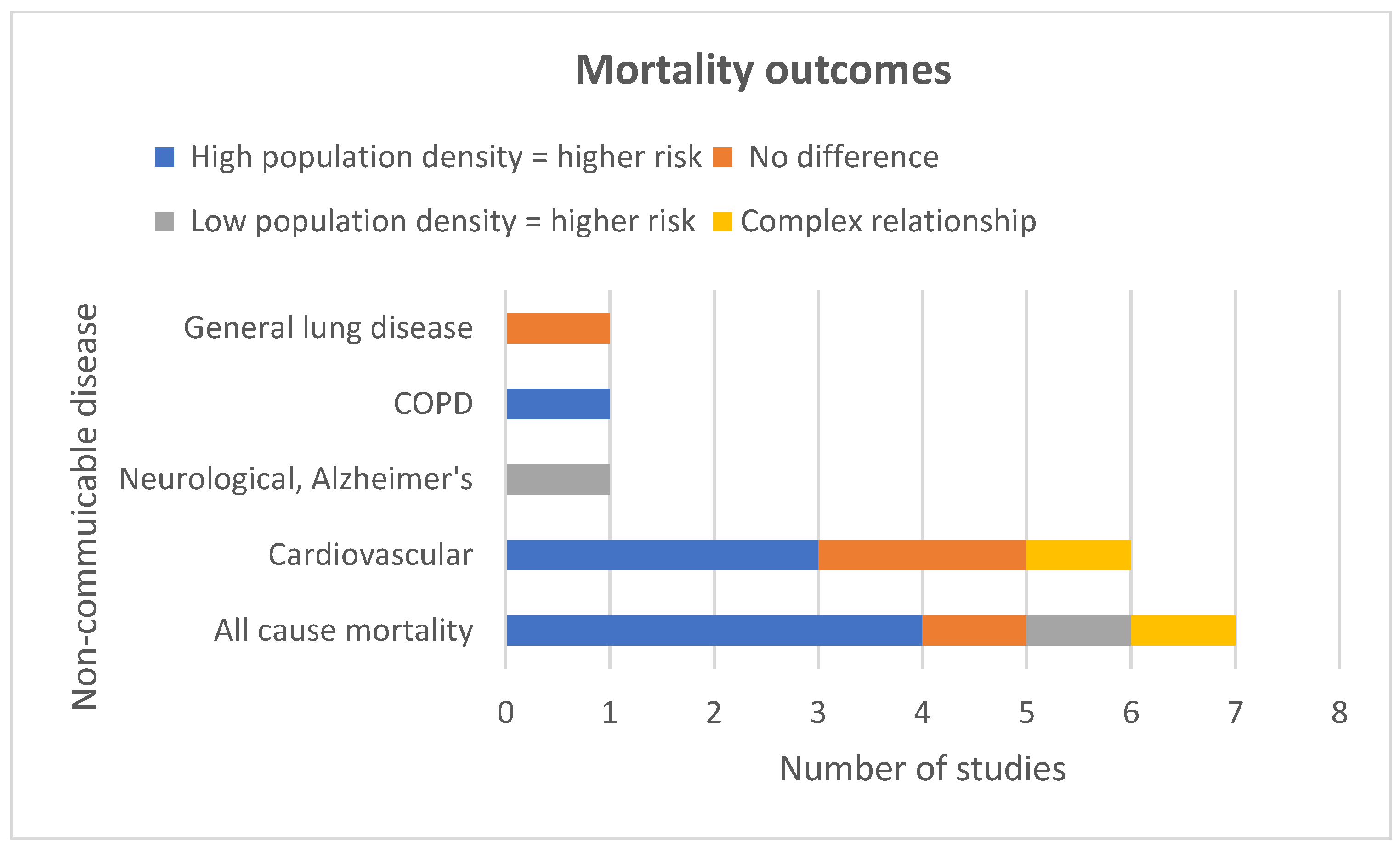Click the Cardiovascular category label
This screenshot has width=1400, height=852.
[x=370, y=555]
